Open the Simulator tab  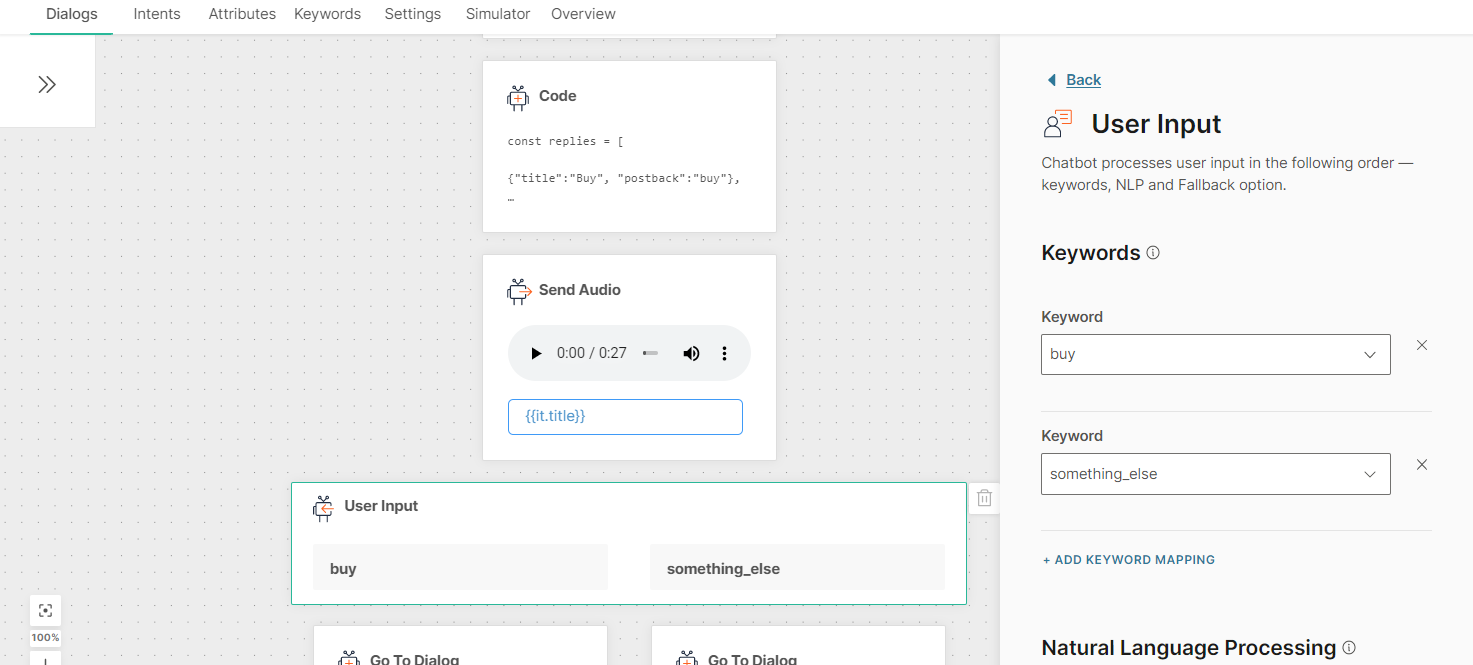498,14
